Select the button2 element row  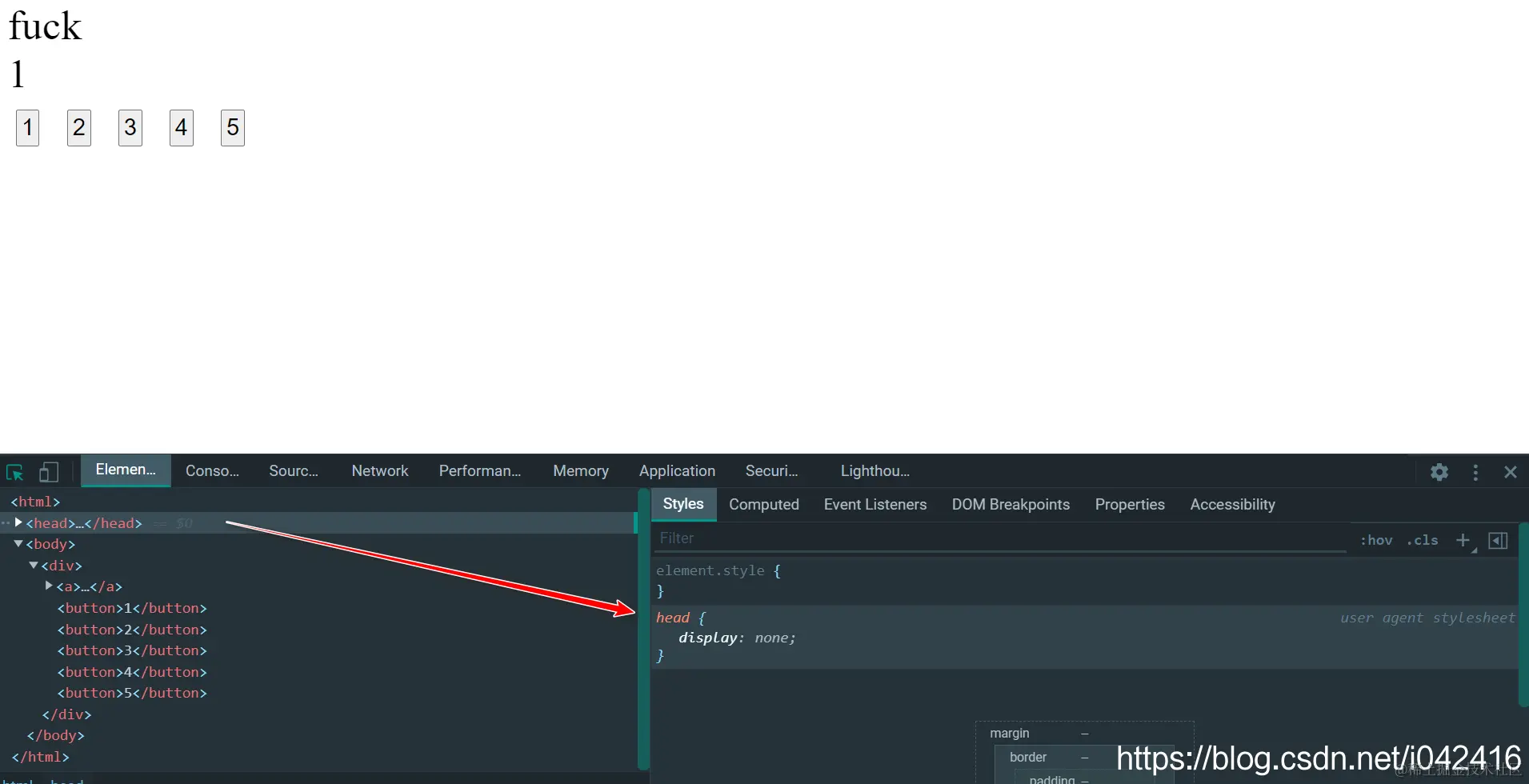point(318,630)
